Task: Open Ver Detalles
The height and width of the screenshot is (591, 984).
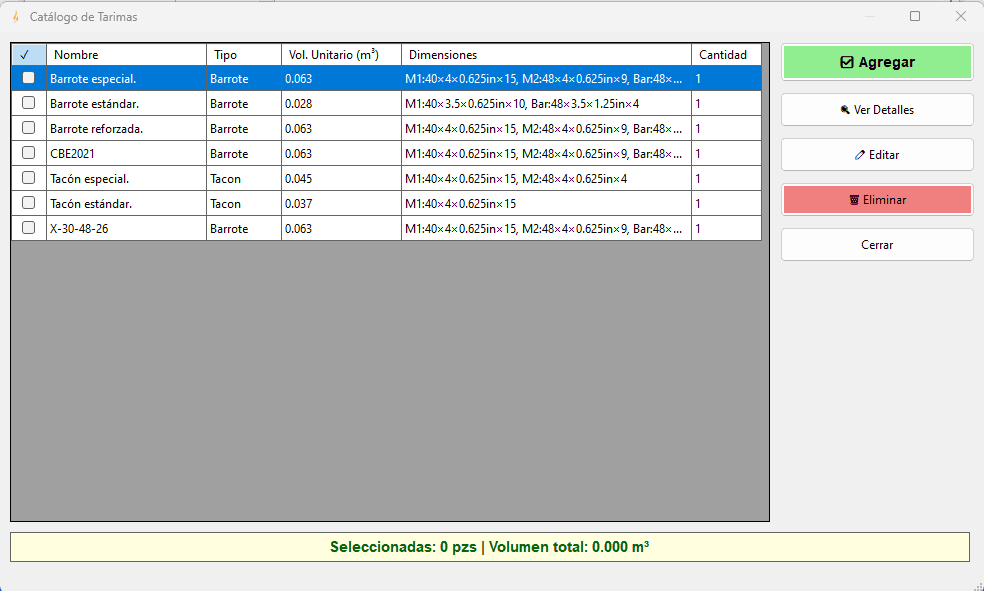Action: click(877, 110)
